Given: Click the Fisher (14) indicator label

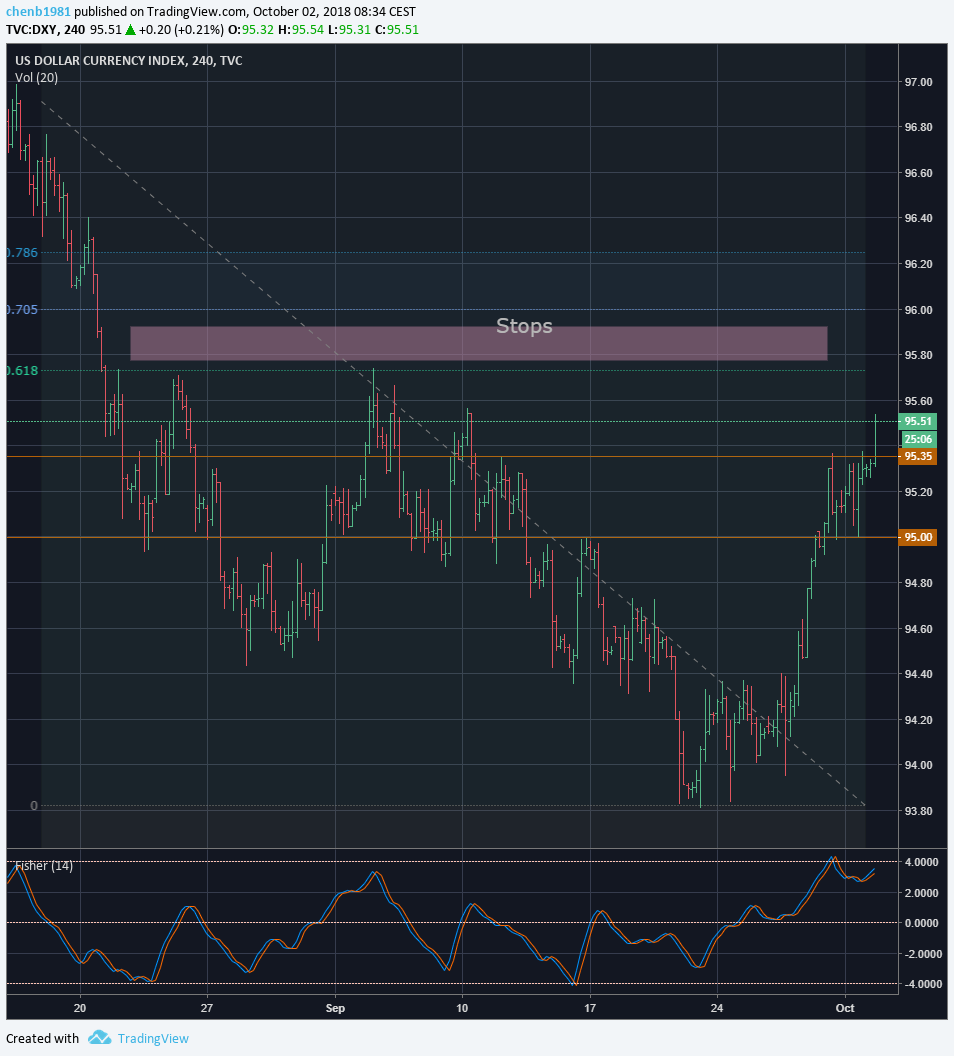Looking at the screenshot, I should [44, 865].
